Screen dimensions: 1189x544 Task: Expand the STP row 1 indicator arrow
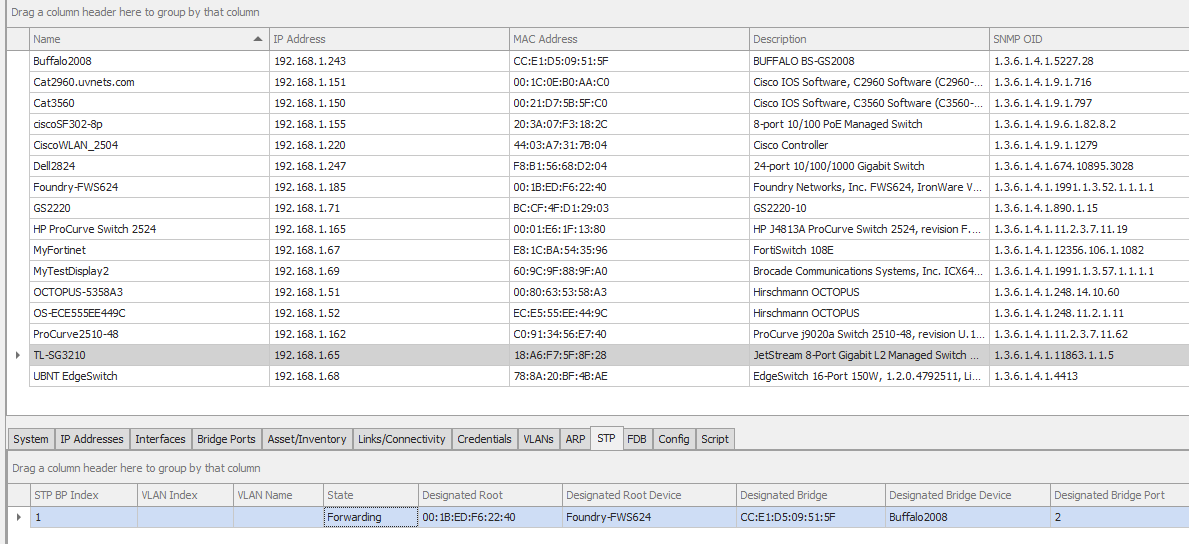(18, 517)
